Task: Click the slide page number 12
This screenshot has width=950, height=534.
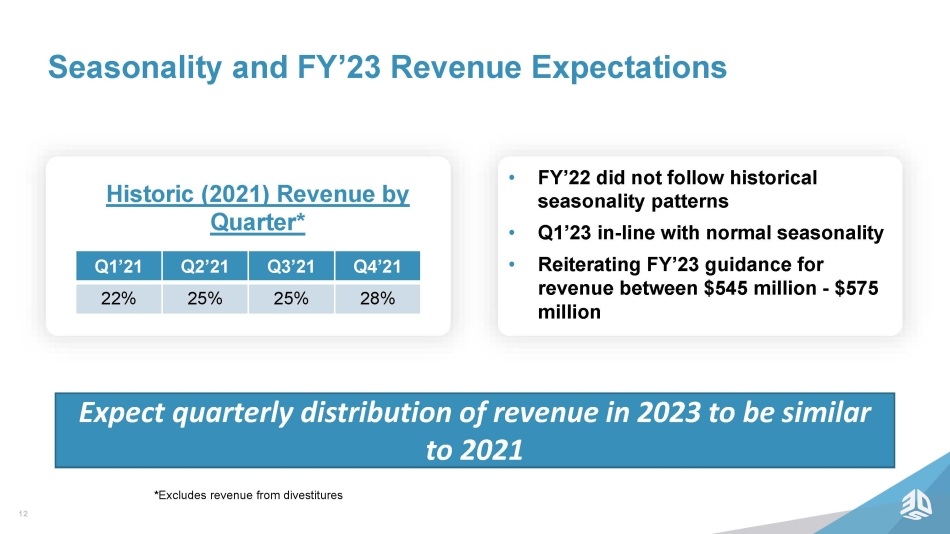Action: click(x=21, y=514)
